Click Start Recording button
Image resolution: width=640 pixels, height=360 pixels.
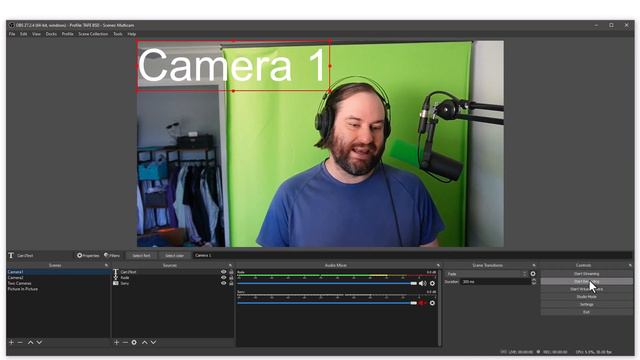(x=587, y=282)
